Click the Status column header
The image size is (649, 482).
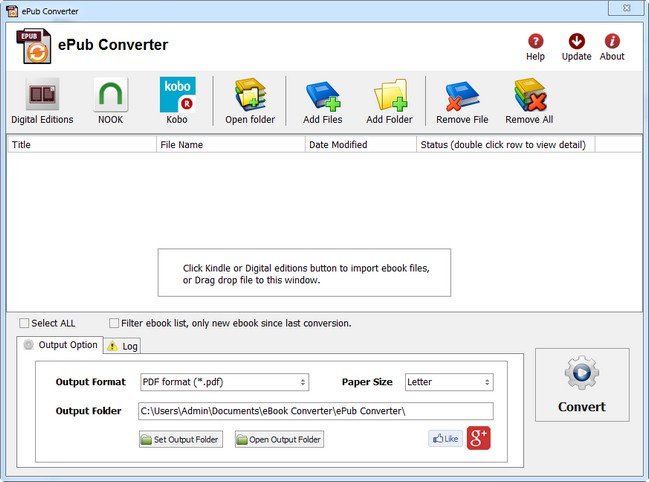(506, 145)
